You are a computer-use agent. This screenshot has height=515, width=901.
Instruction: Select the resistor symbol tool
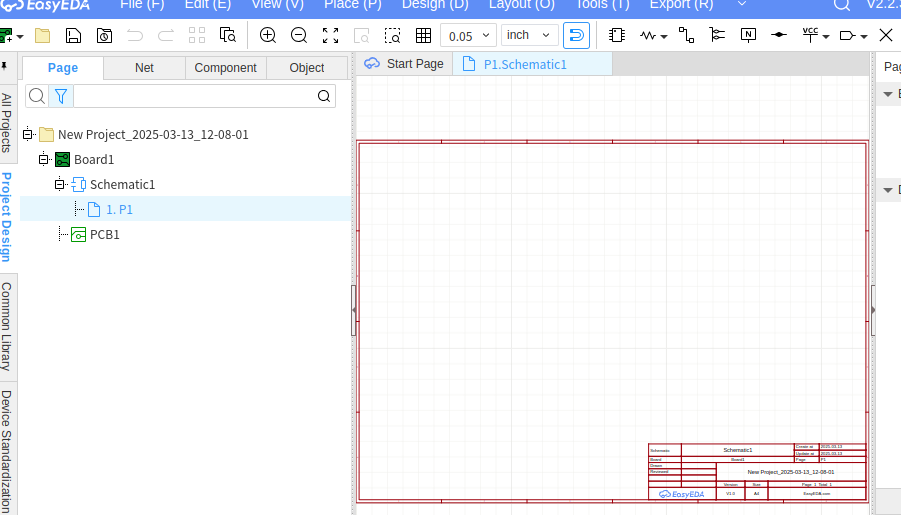(648, 36)
